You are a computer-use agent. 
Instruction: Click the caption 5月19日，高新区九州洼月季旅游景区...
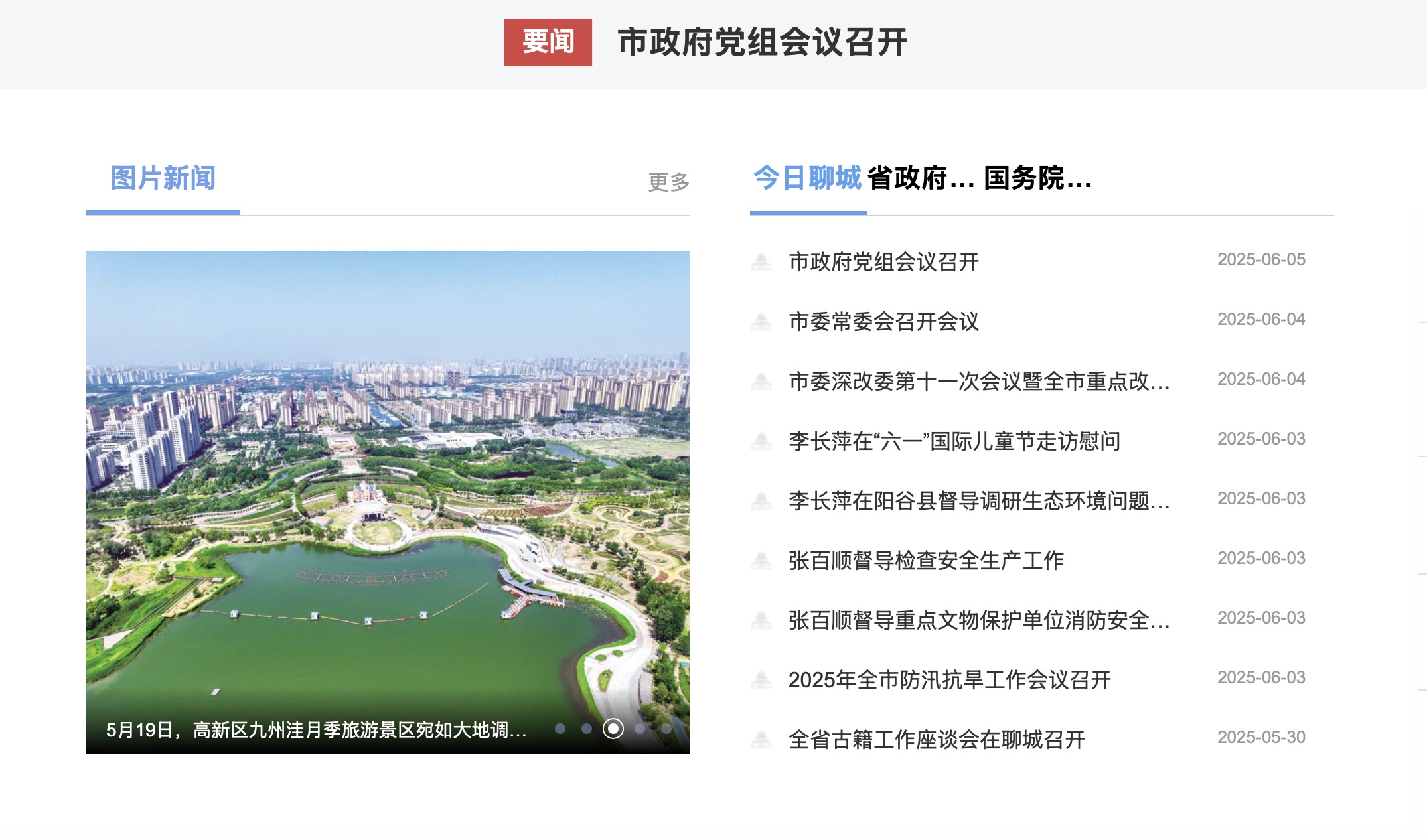point(316,731)
